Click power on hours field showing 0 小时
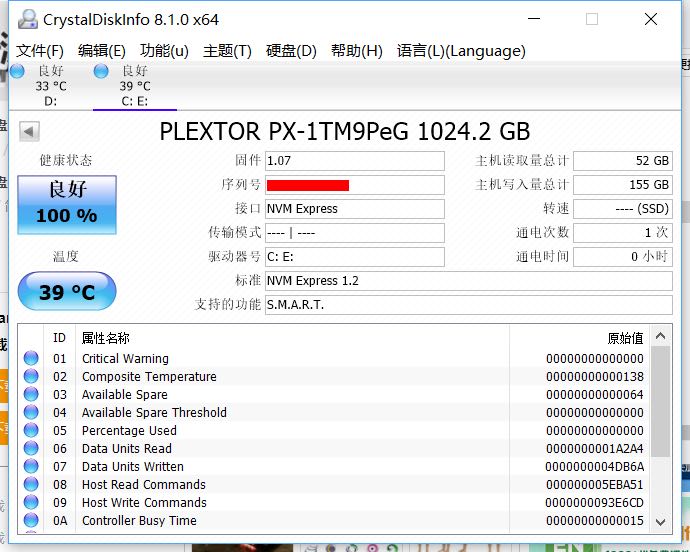Screen dimensions: 690x552 [x=623, y=257]
